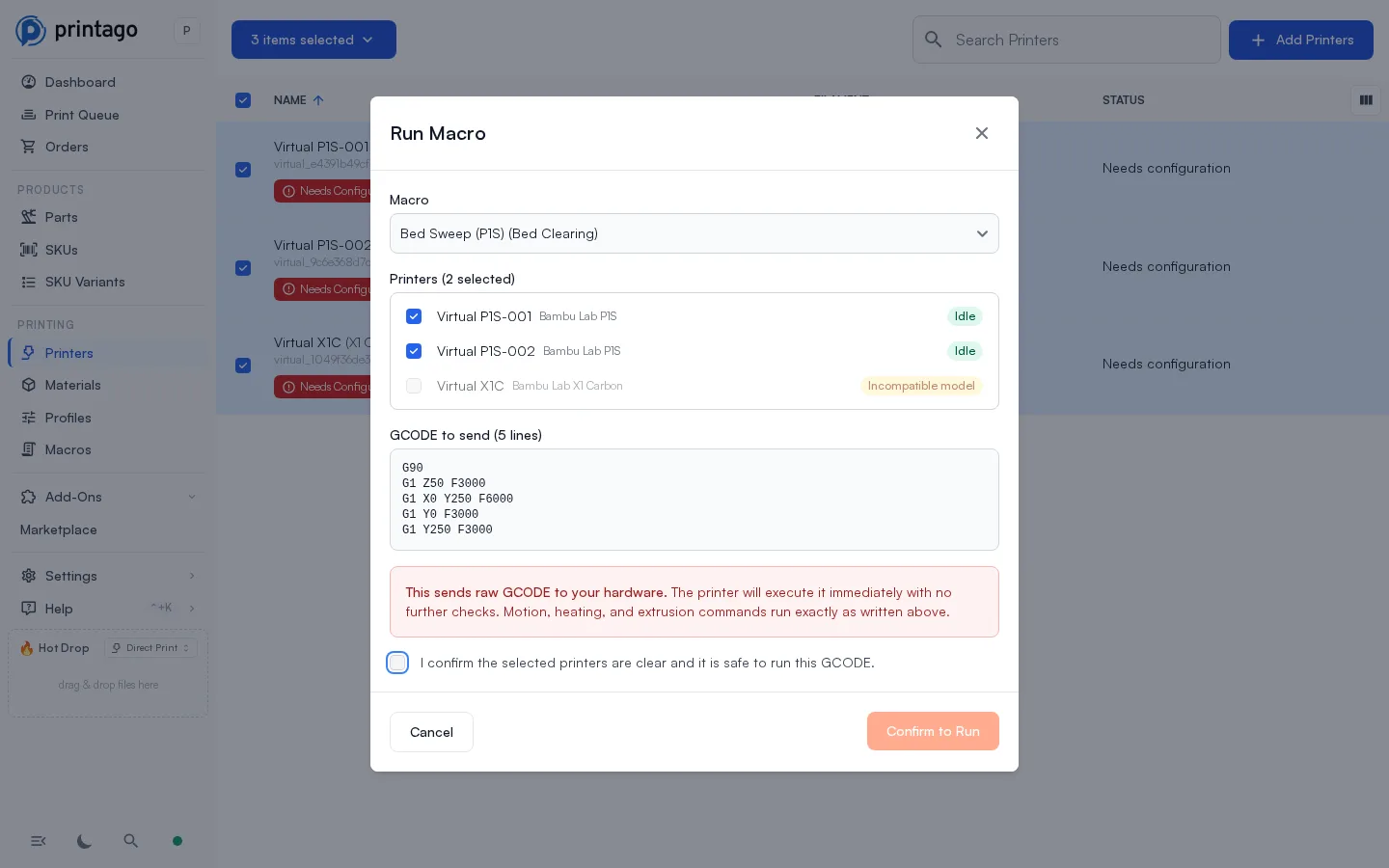This screenshot has height=868, width=1389.
Task: Click the Dashboard gauge icon
Action: [29, 82]
